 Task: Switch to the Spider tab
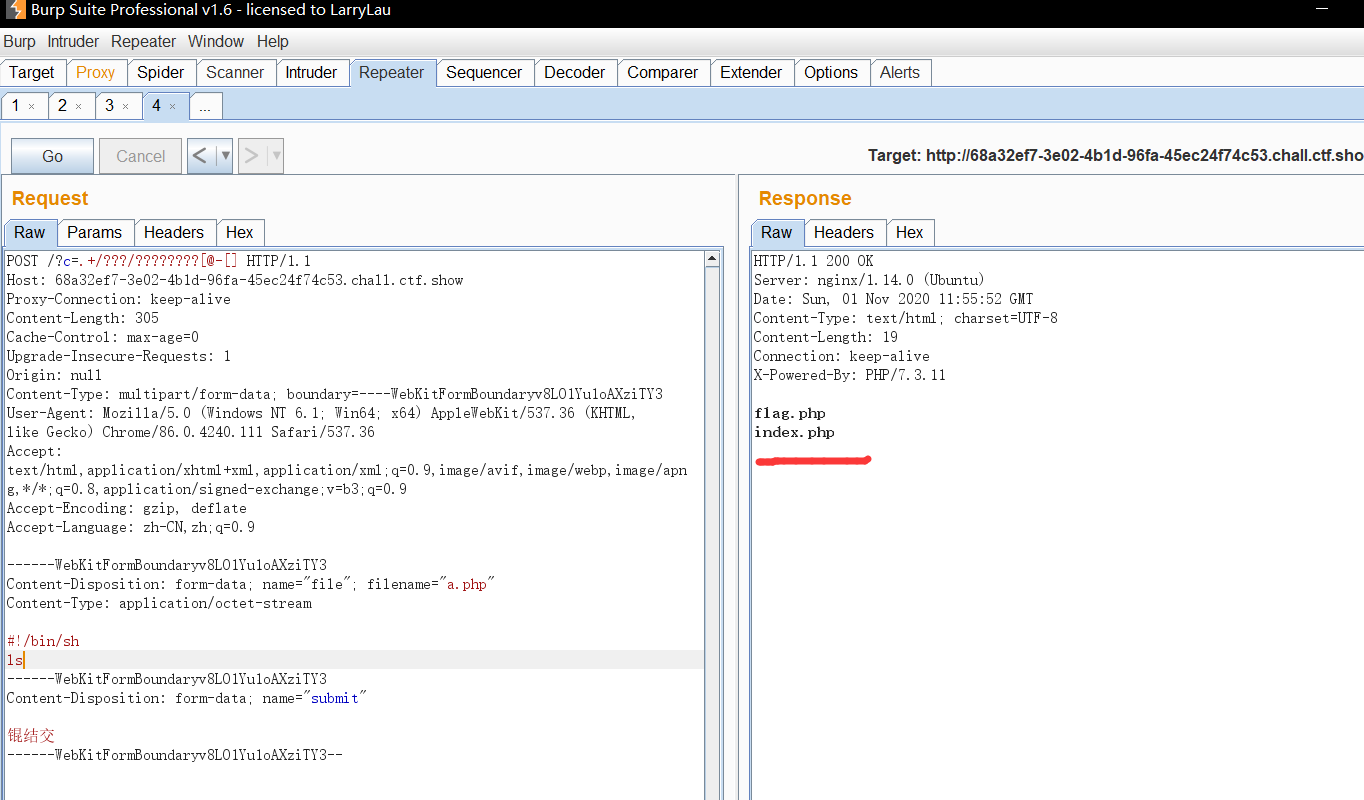click(x=161, y=73)
